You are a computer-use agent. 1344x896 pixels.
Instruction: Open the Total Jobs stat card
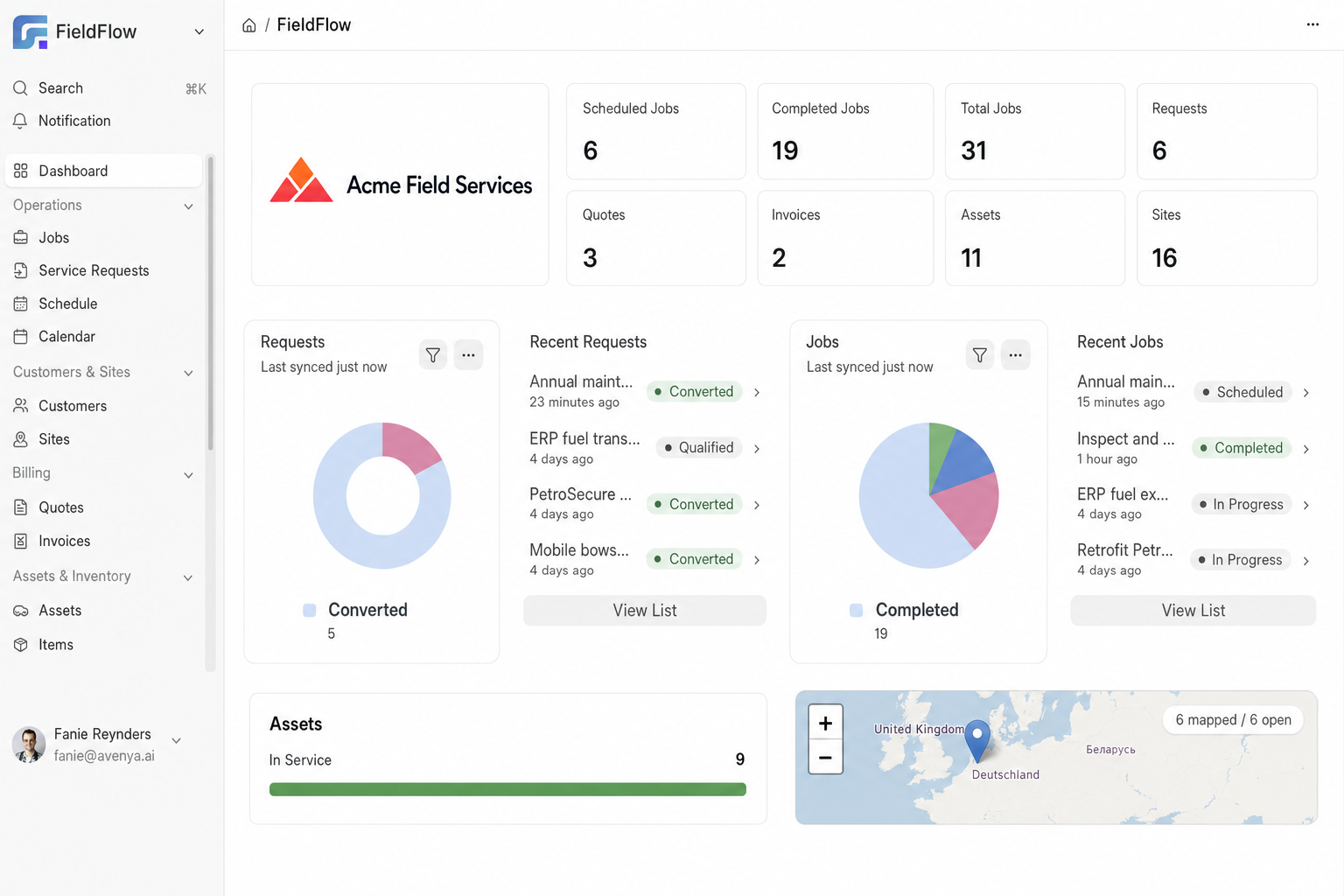1035,131
